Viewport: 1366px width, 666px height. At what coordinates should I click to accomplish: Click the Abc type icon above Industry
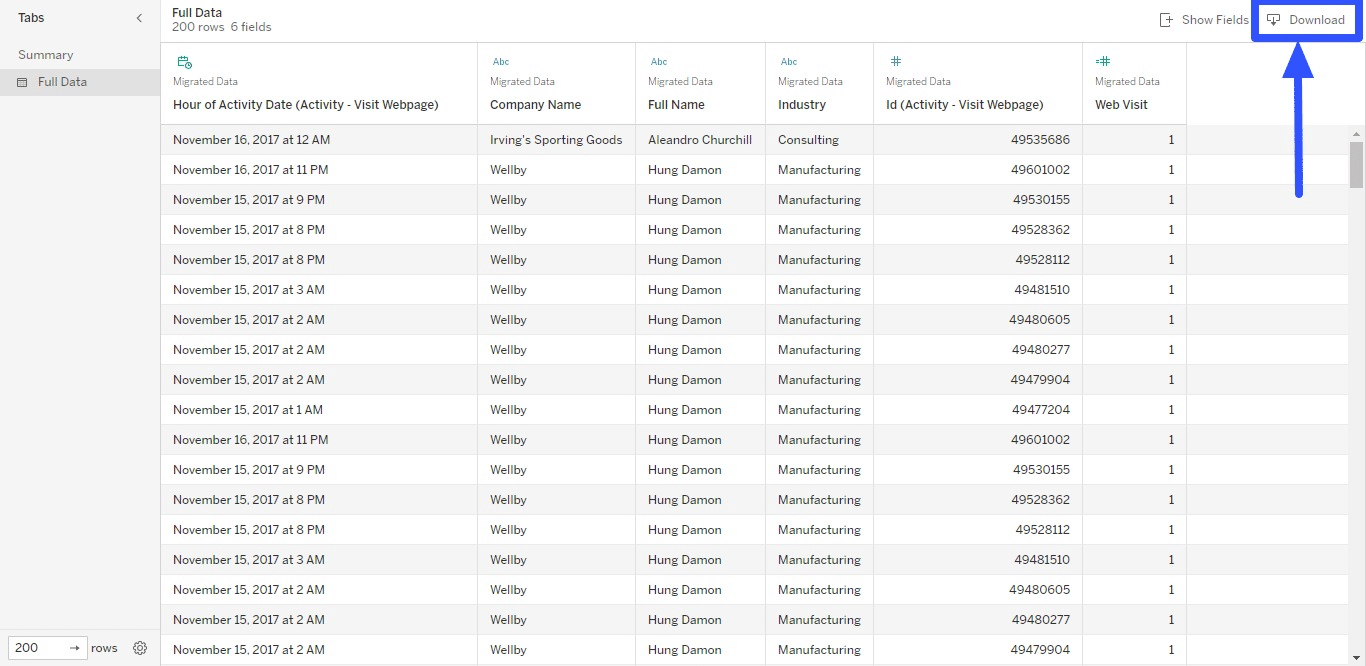(789, 62)
